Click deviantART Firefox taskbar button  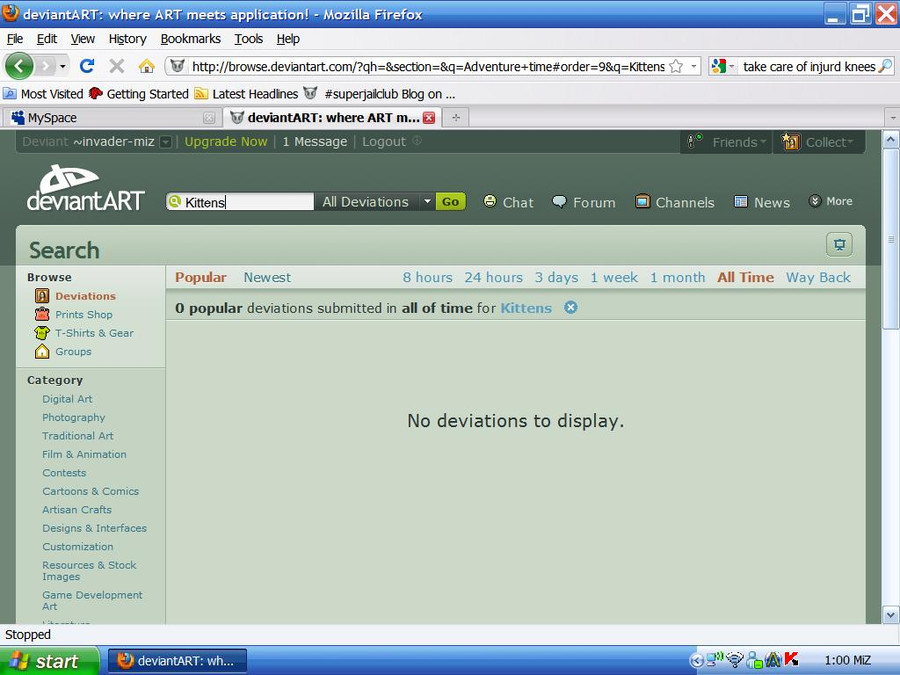[177, 661]
